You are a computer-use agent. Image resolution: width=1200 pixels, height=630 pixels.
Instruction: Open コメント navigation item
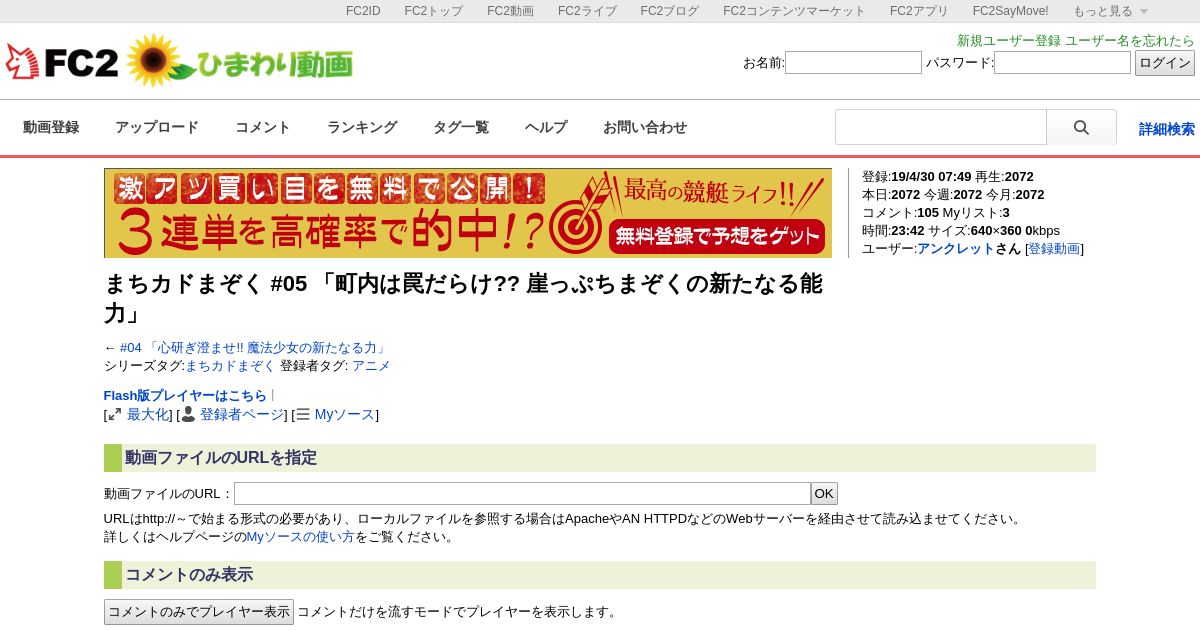(263, 127)
